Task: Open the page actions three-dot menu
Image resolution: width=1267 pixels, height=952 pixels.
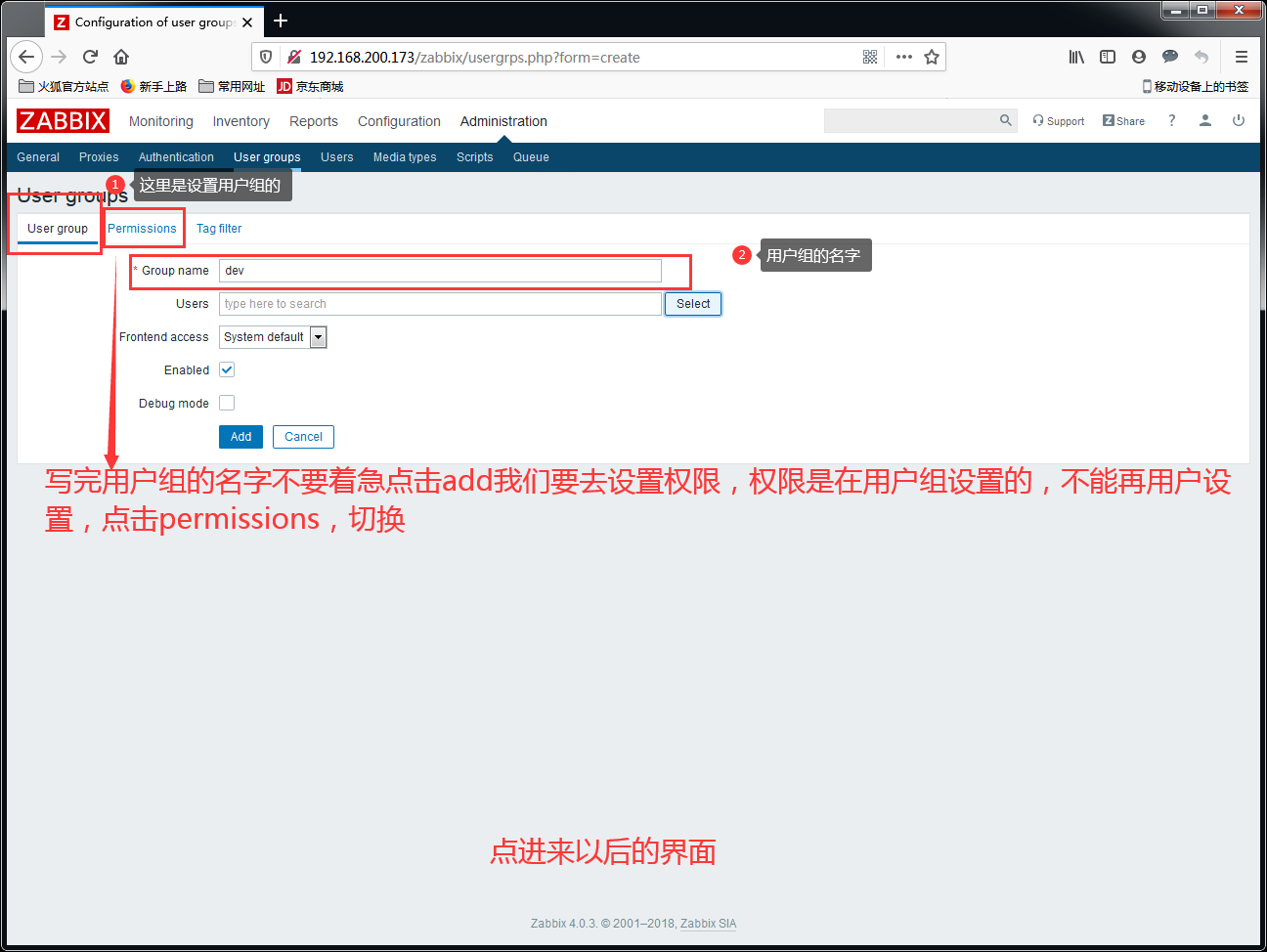Action: click(x=903, y=57)
